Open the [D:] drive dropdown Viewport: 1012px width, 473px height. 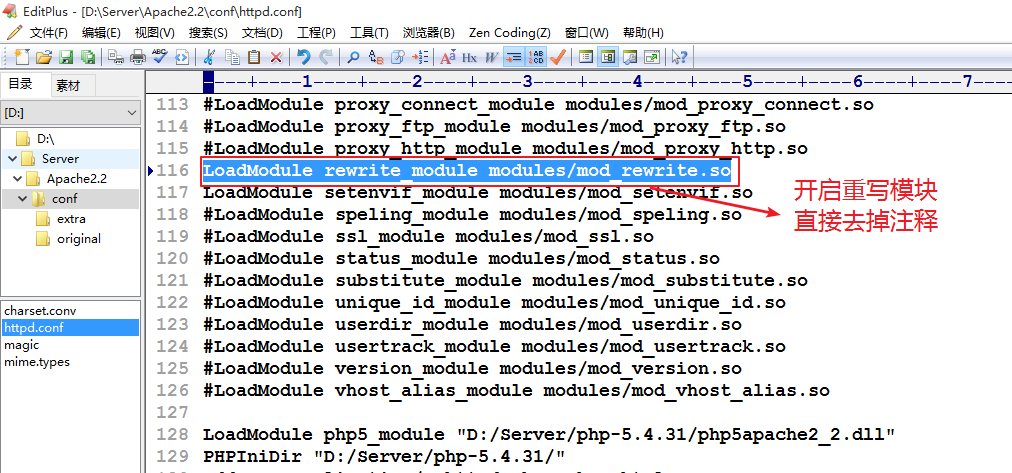[71, 113]
